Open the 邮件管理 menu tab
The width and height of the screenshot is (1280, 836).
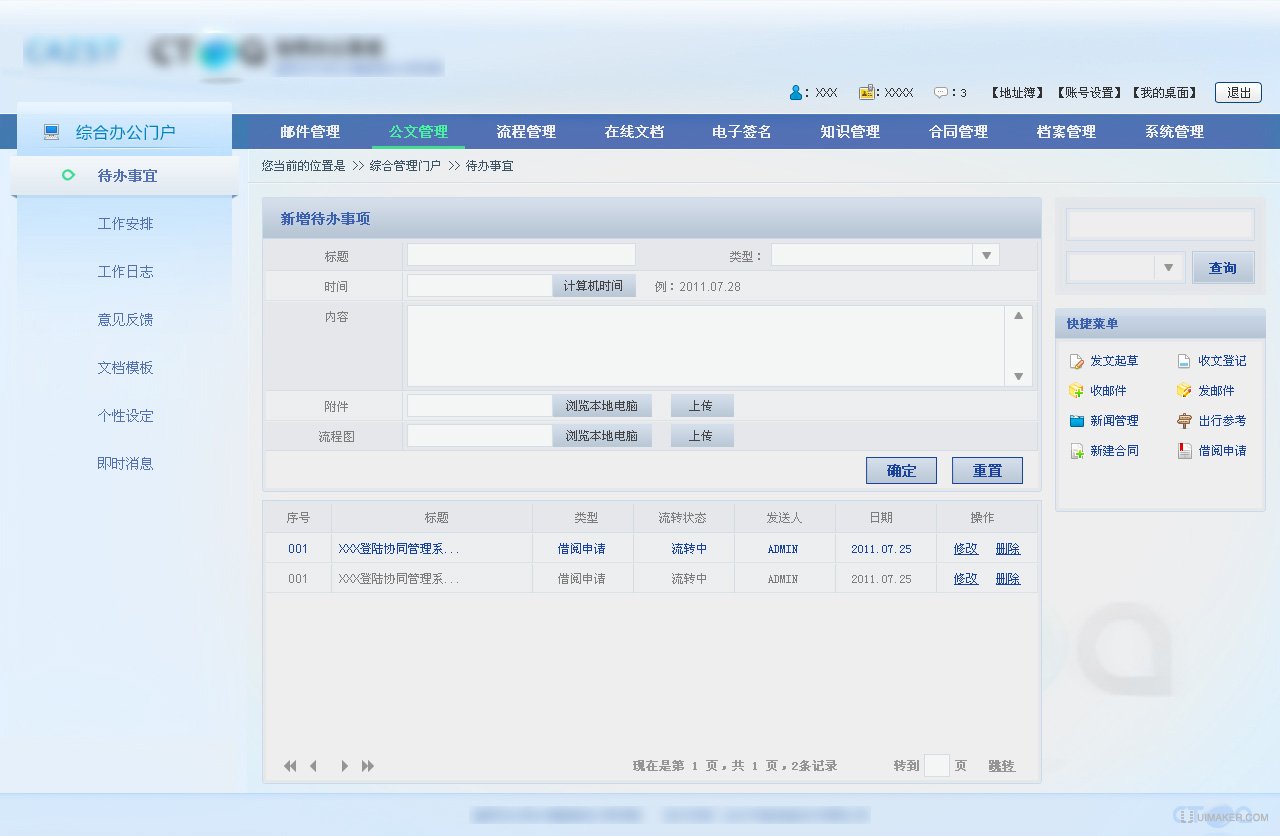pos(310,131)
